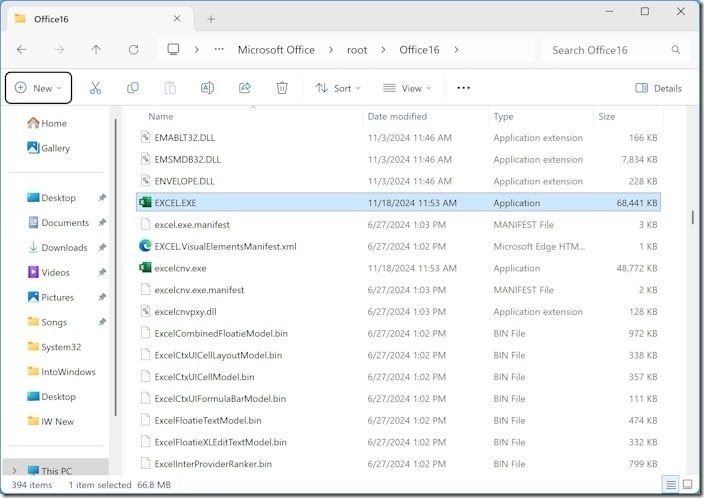
Task: Click the Office16 breadcrumb
Action: pos(419,50)
